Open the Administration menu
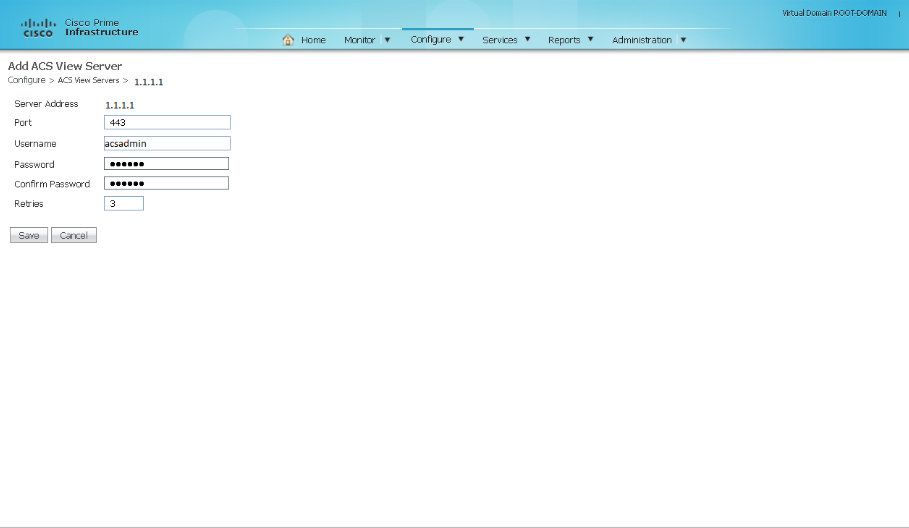This screenshot has height=528, width=909. (x=642, y=40)
